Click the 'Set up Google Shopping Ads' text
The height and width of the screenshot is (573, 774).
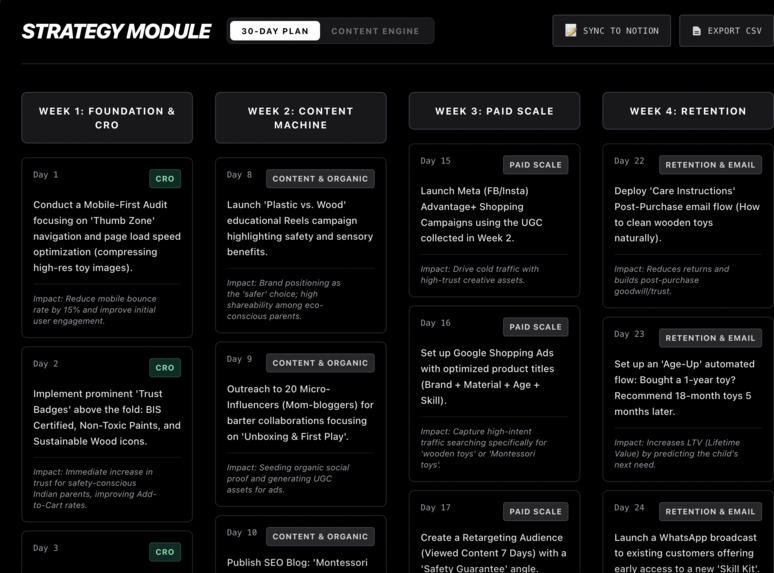tap(487, 377)
